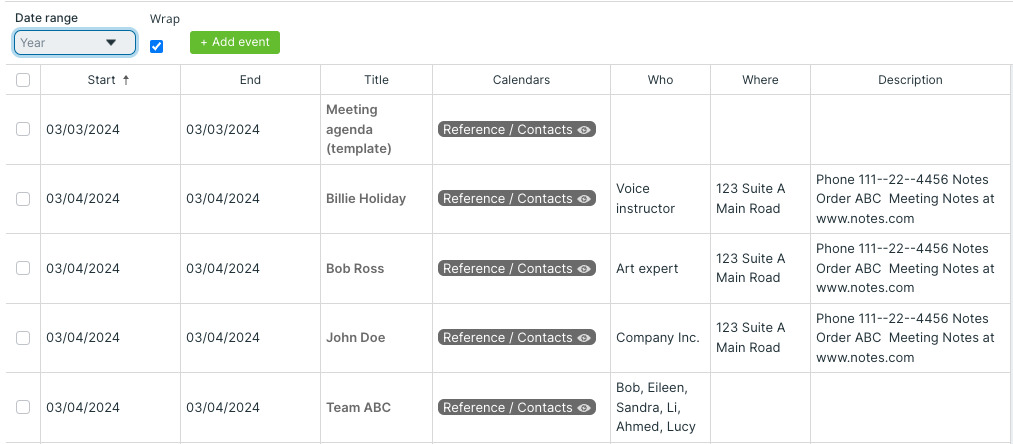The image size is (1013, 444).
Task: Click the eye icon in Team ABC row
Action: coord(585,408)
